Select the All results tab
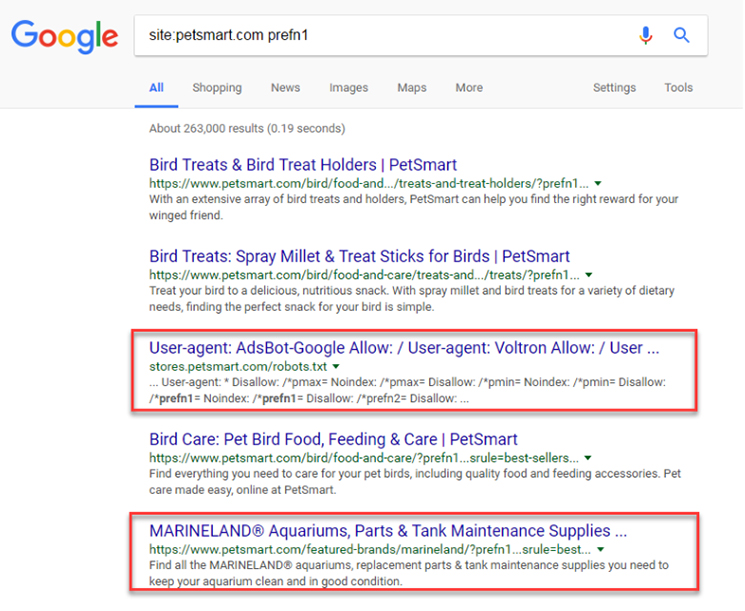The width and height of the screenshot is (745, 611). tap(156, 88)
